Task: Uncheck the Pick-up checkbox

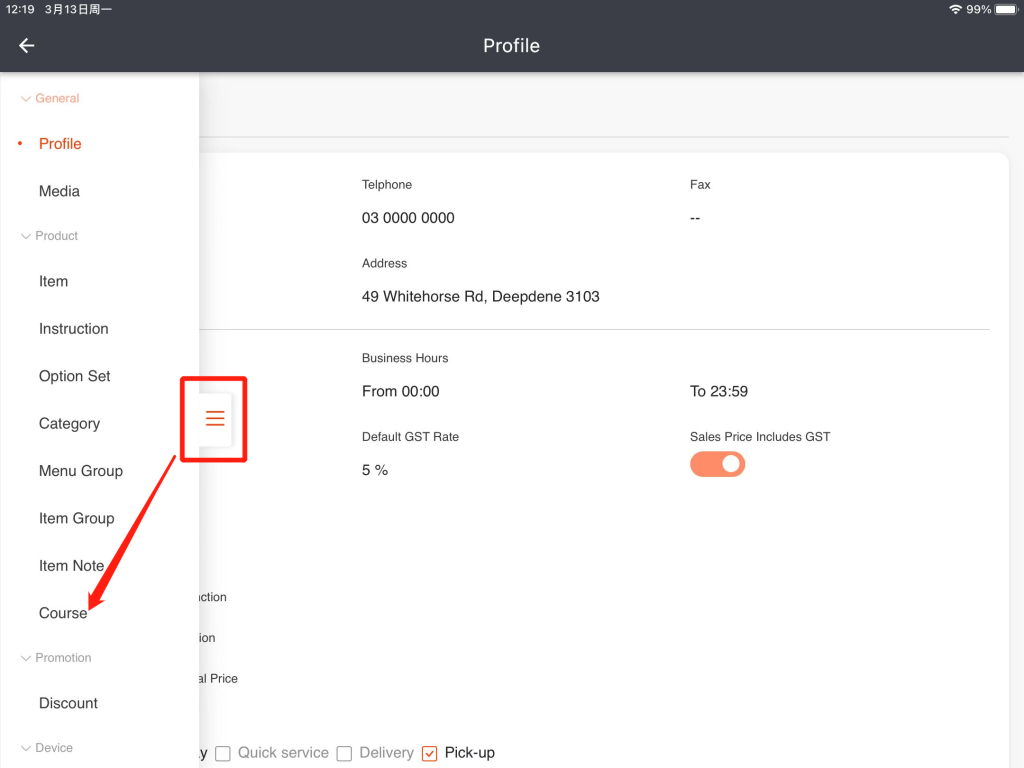Action: click(x=430, y=753)
